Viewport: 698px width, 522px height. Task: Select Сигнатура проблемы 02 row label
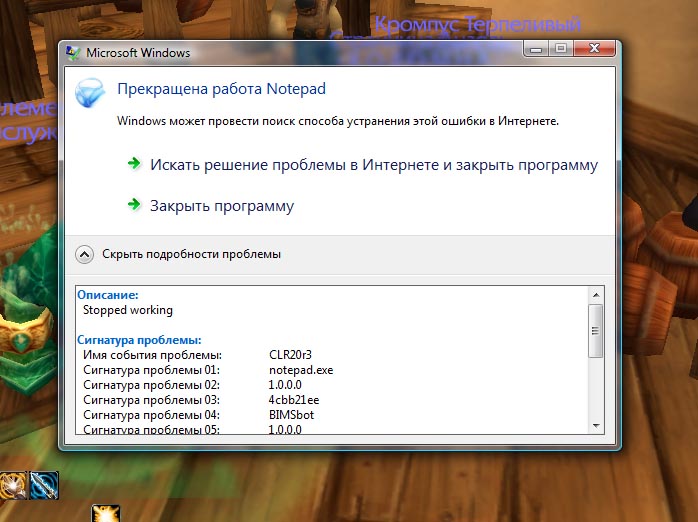(151, 385)
